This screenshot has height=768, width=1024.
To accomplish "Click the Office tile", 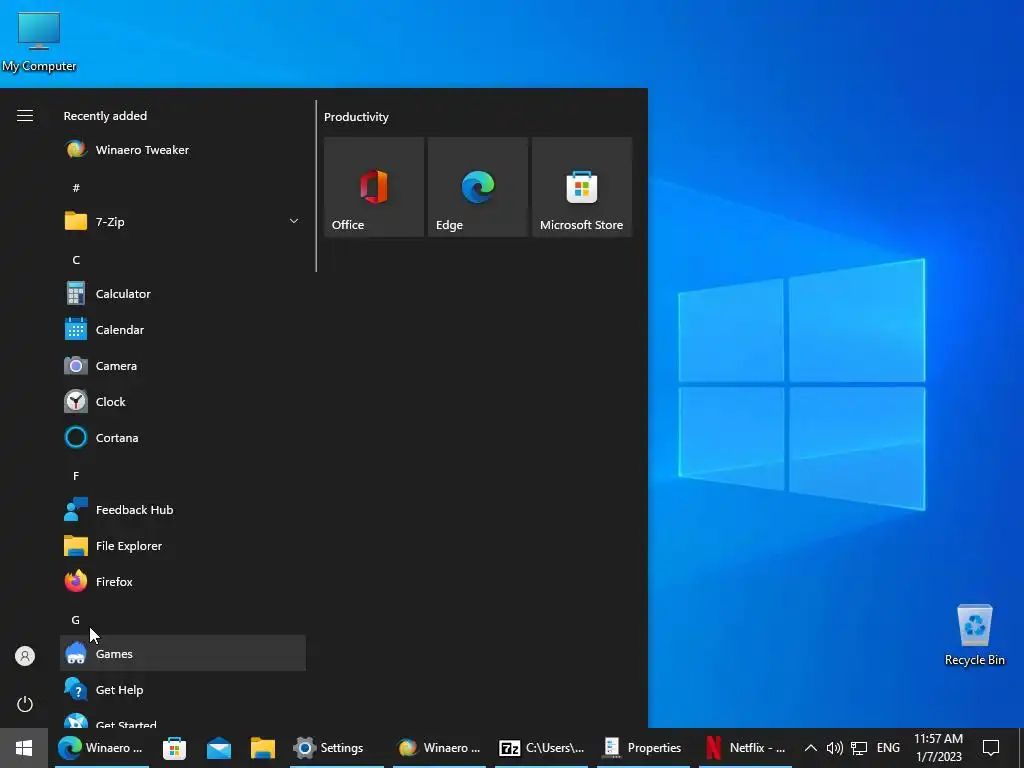I will click(374, 187).
